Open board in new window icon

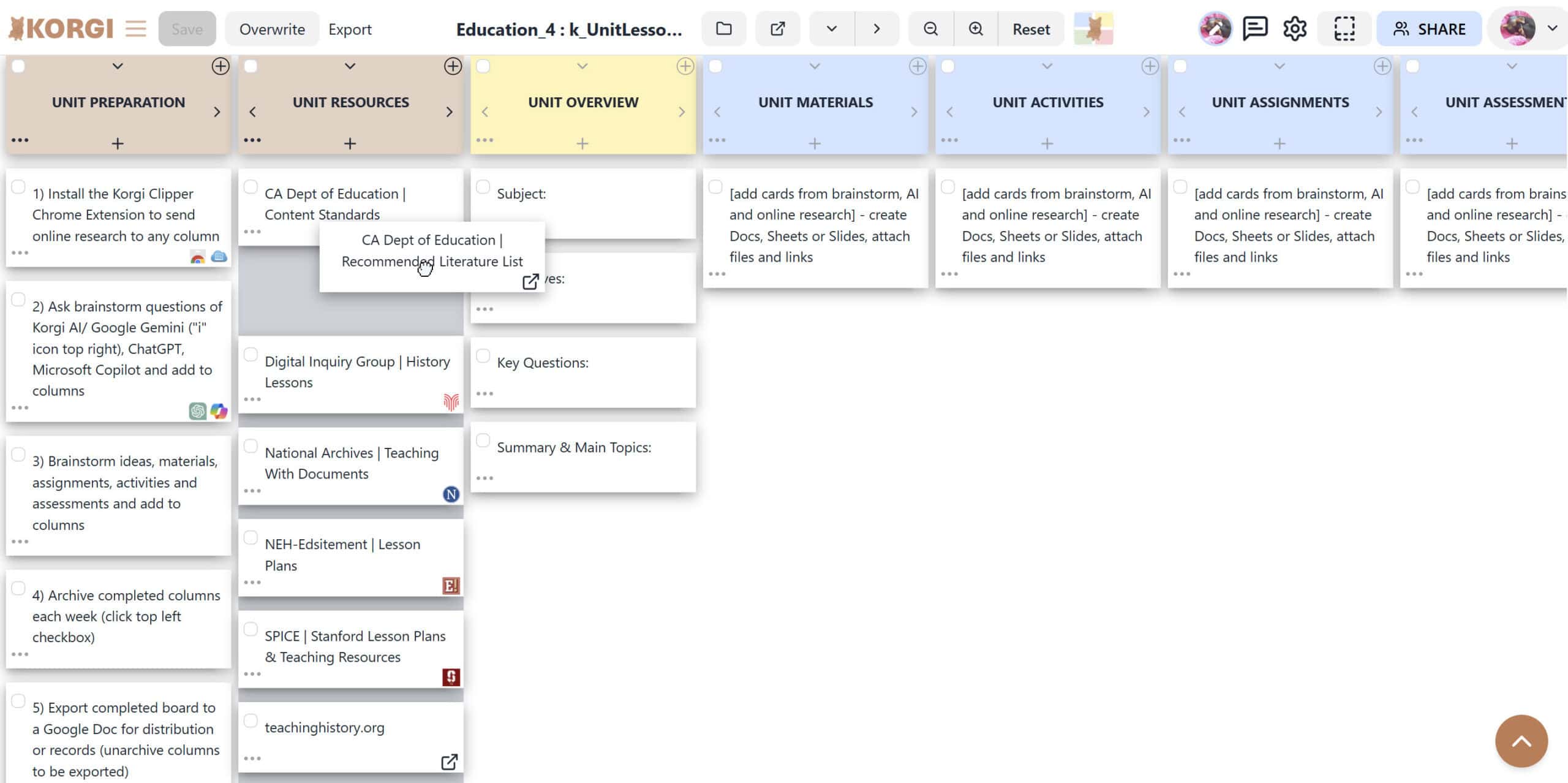tap(777, 29)
